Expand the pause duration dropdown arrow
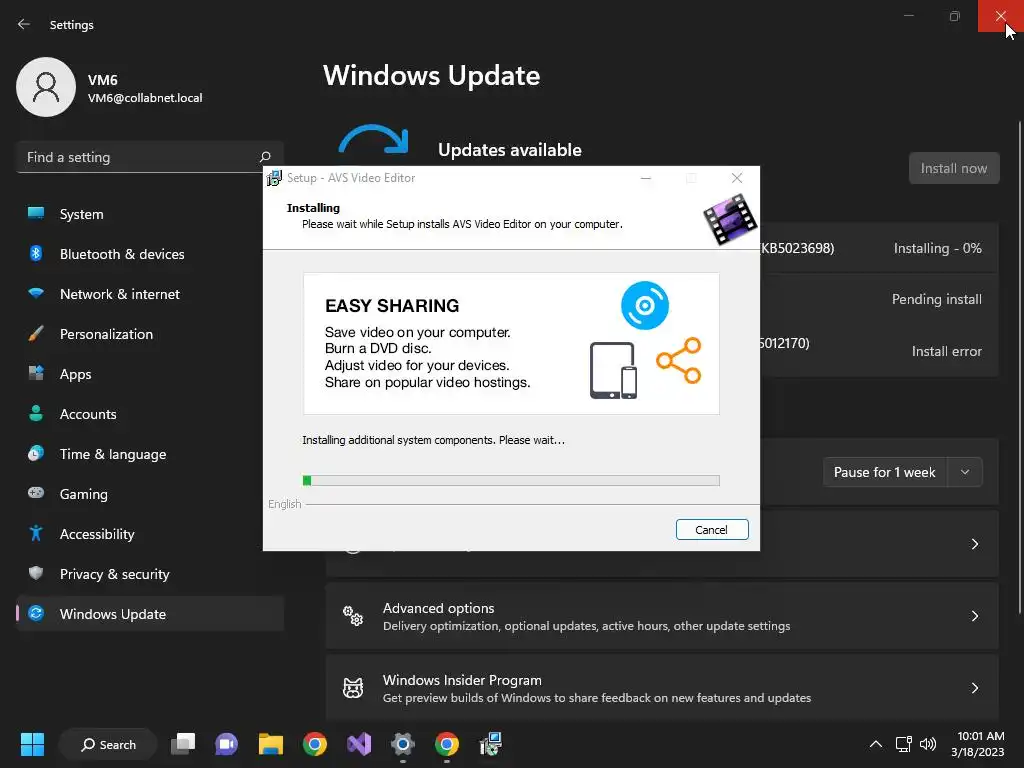 (x=965, y=472)
